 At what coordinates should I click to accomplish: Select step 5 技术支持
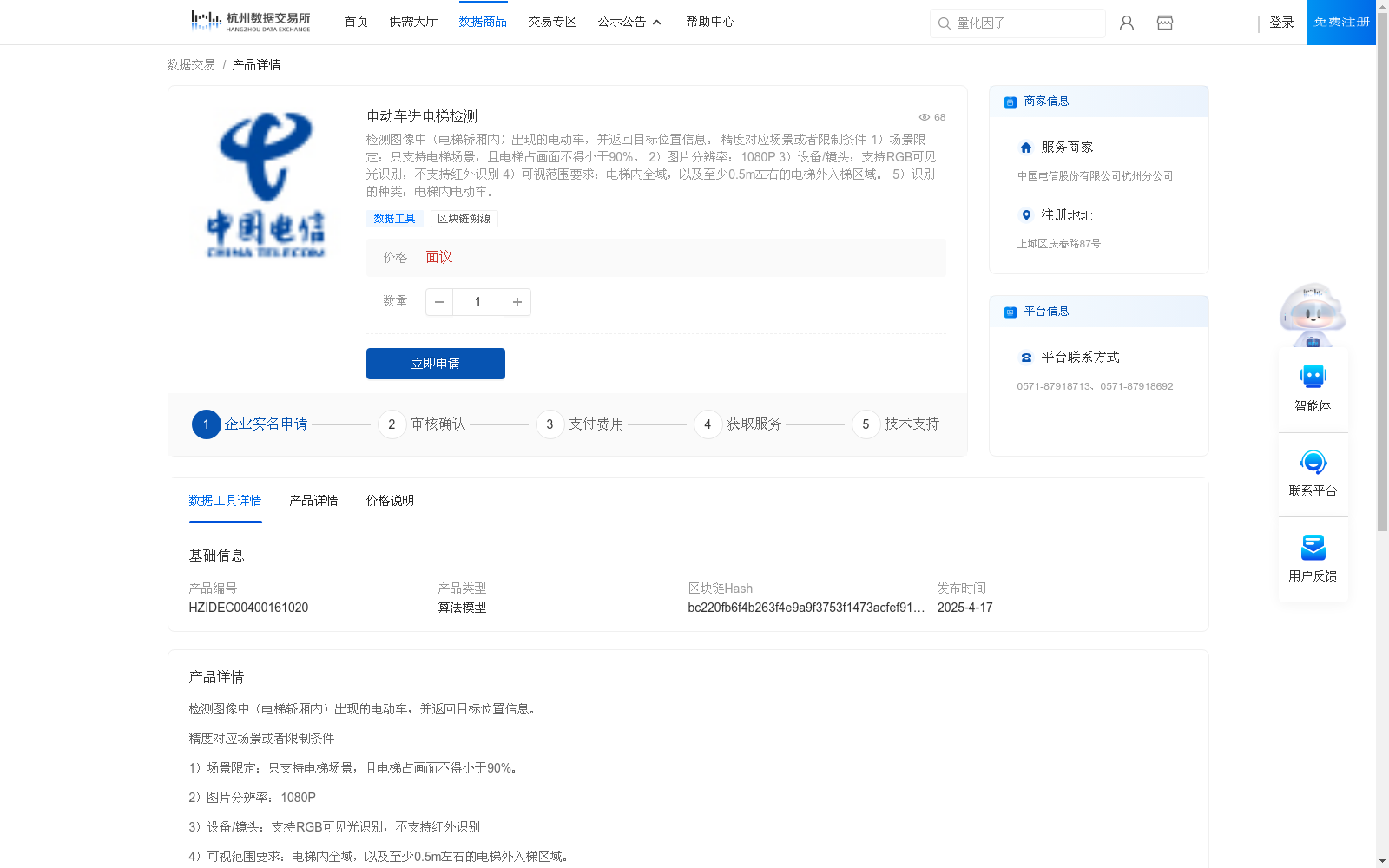tap(896, 424)
